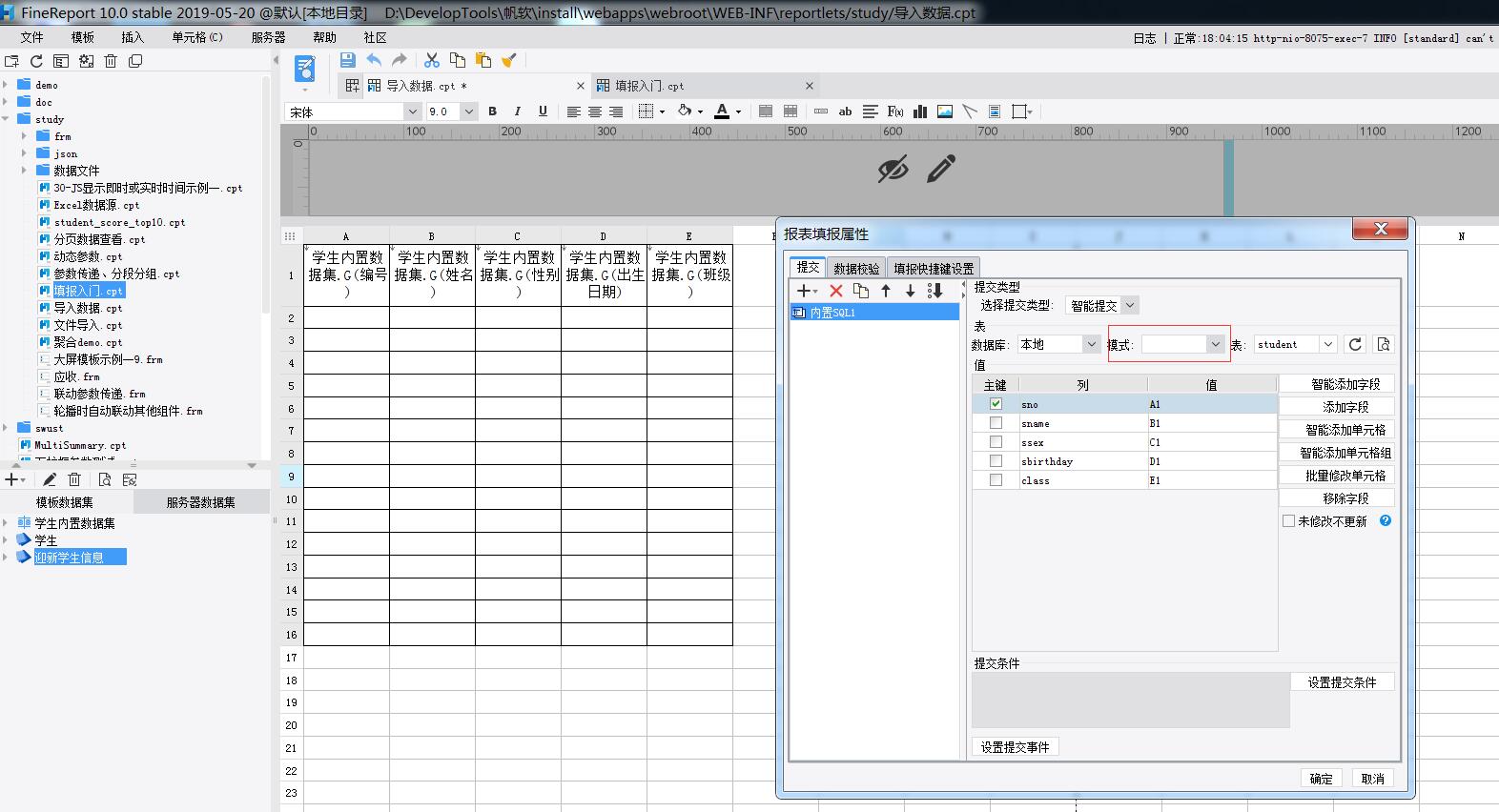Image resolution: width=1499 pixels, height=812 pixels.
Task: Open 导入数据.cpt in the file tree
Action: tap(88, 308)
